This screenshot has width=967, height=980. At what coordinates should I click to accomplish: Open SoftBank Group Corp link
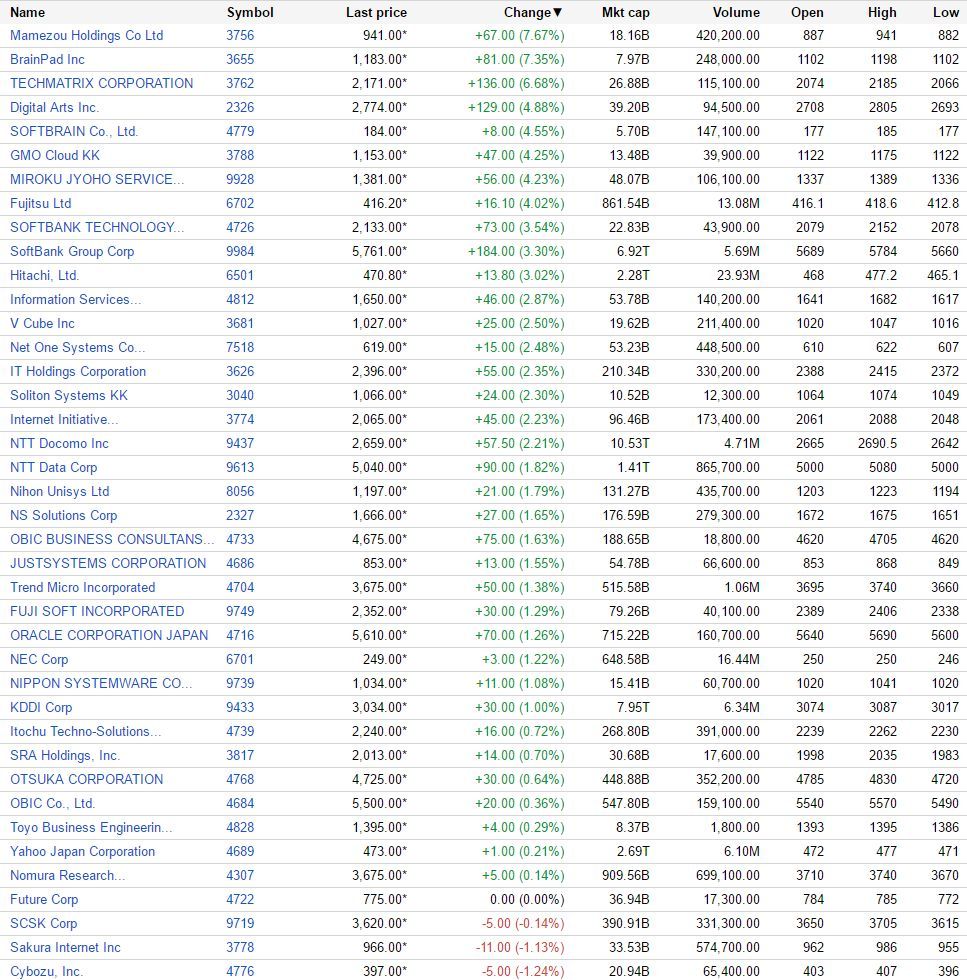coord(72,251)
